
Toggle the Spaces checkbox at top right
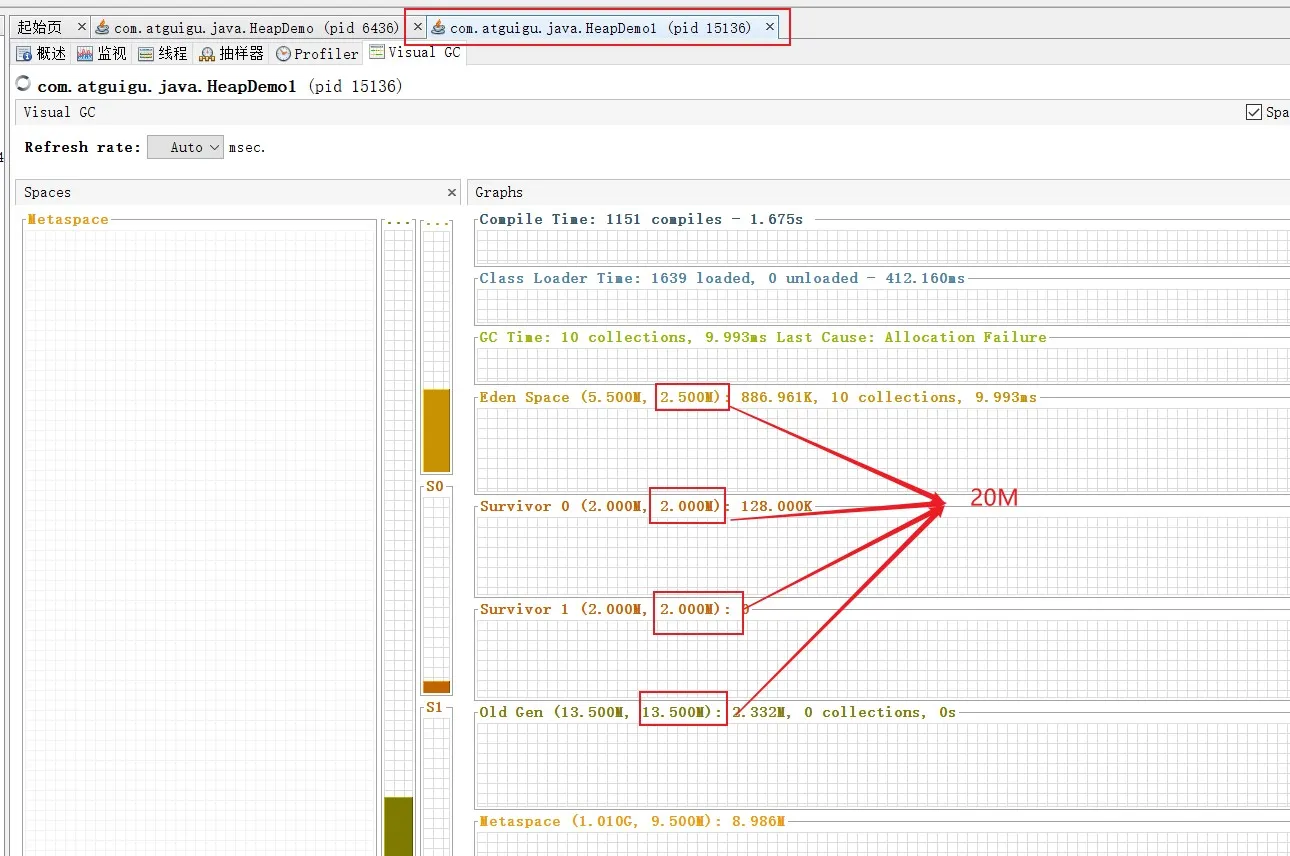pyautogui.click(x=1254, y=112)
